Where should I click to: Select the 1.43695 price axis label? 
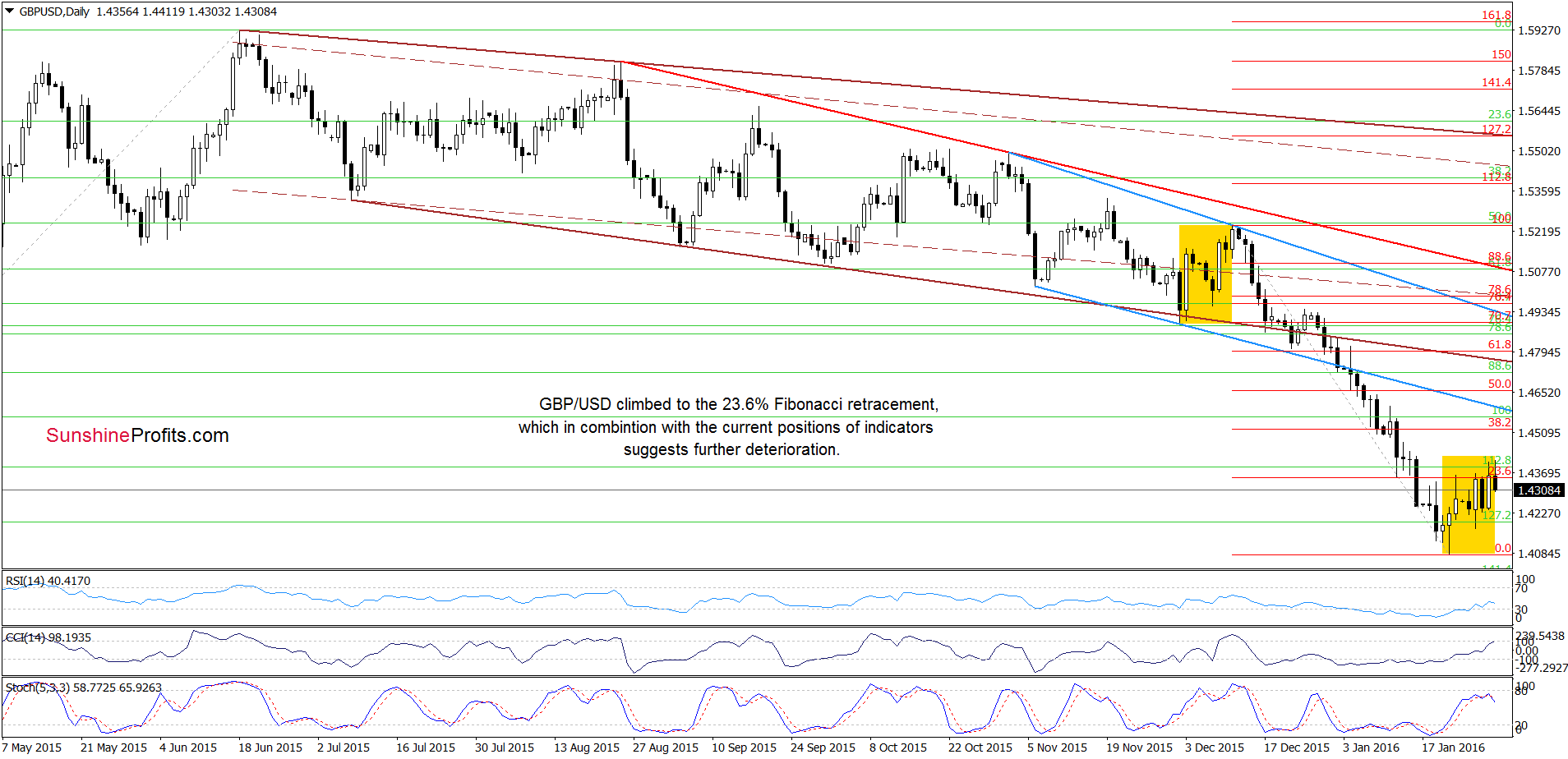click(1538, 473)
